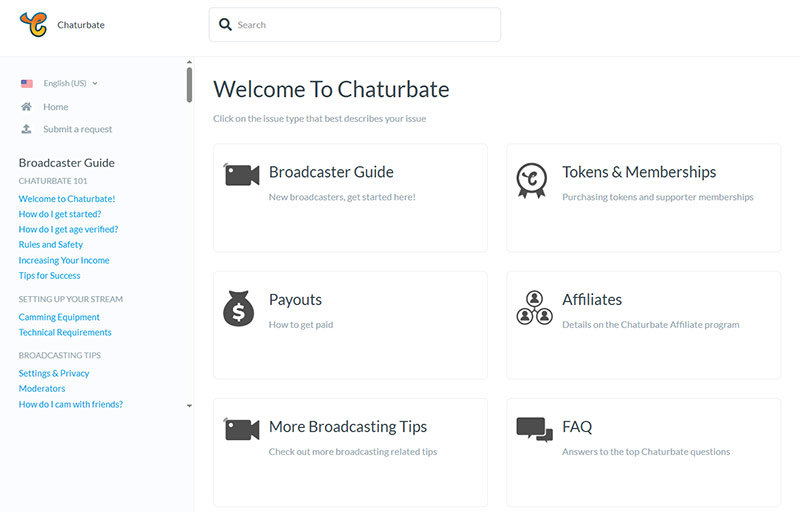Open the Moderators link
This screenshot has height=512, width=800.
click(x=42, y=389)
